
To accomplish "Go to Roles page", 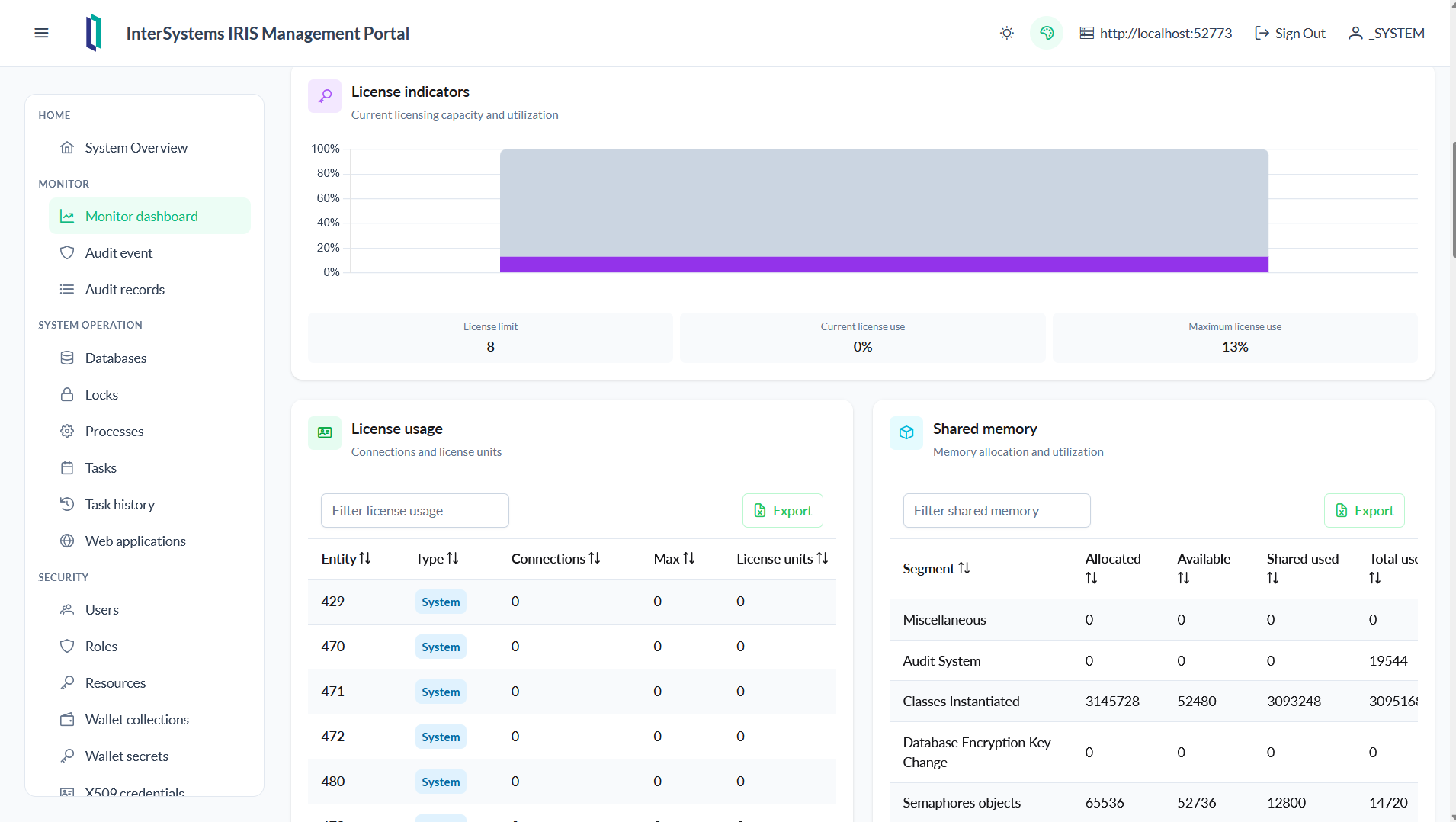I will point(149,646).
